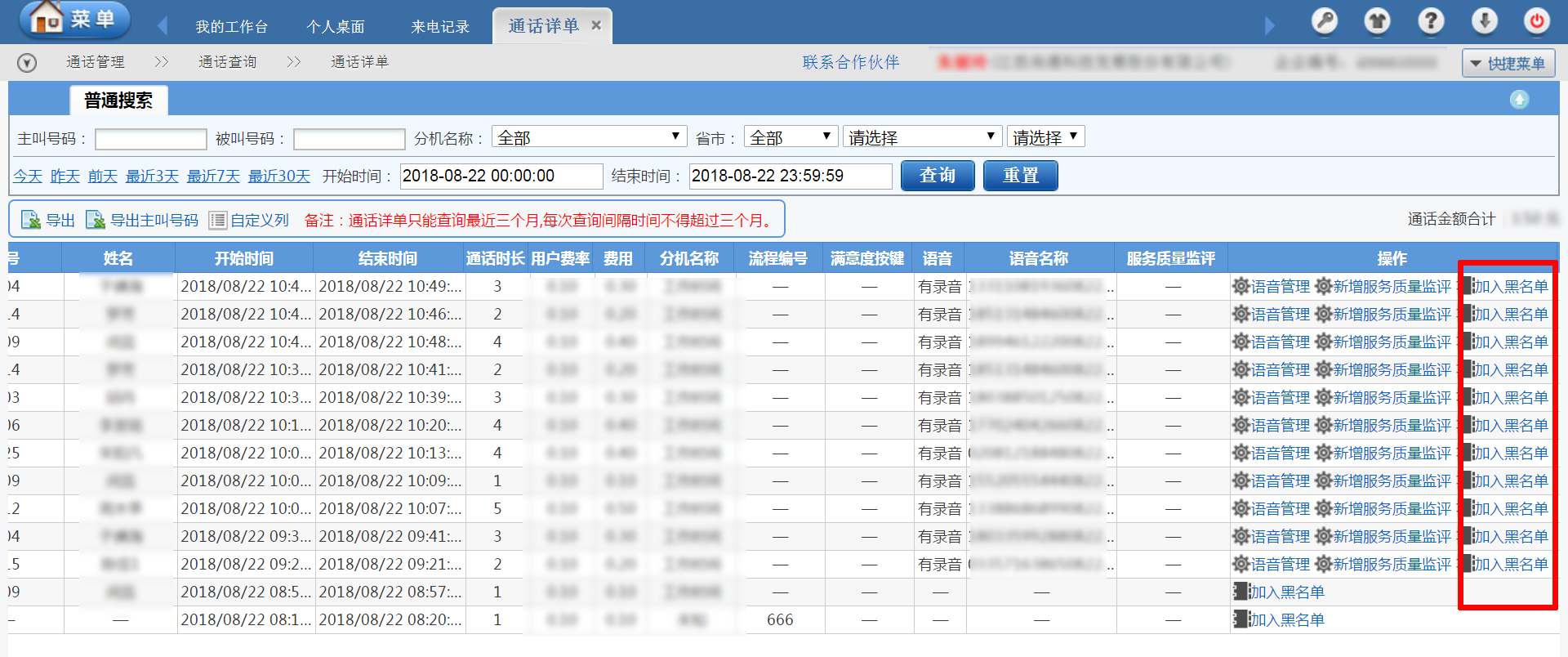Viewport: 1568px width, 657px height.
Task: Close the 通话详单 tab
Action: point(596,25)
